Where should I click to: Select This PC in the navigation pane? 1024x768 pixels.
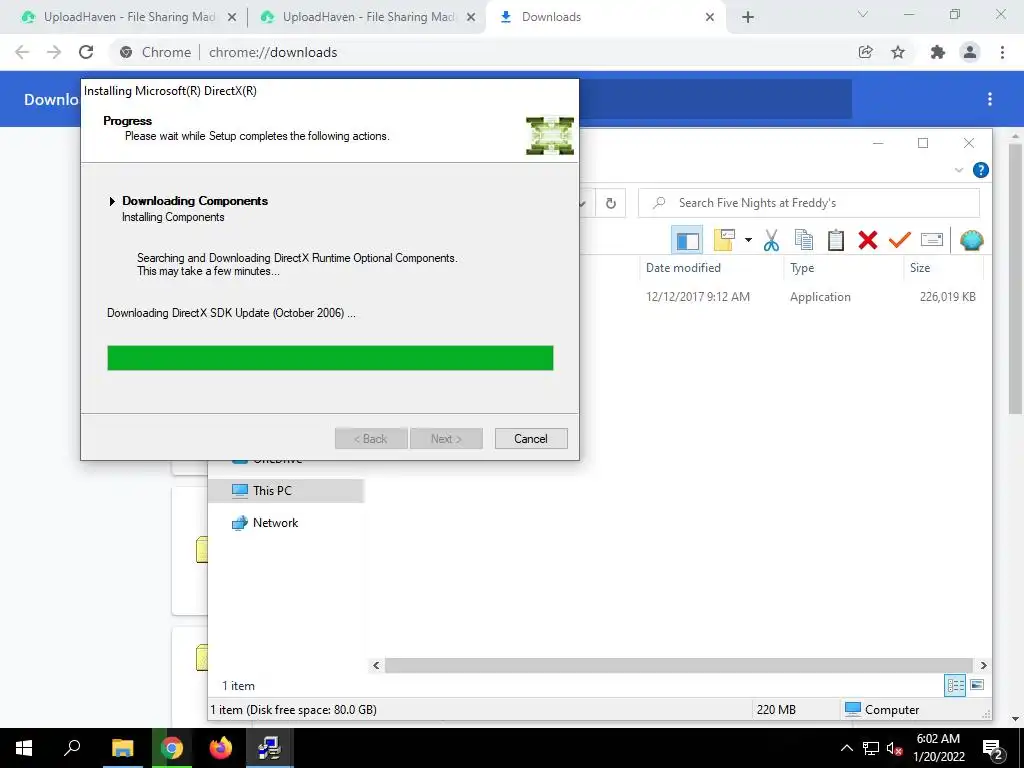pos(285,490)
